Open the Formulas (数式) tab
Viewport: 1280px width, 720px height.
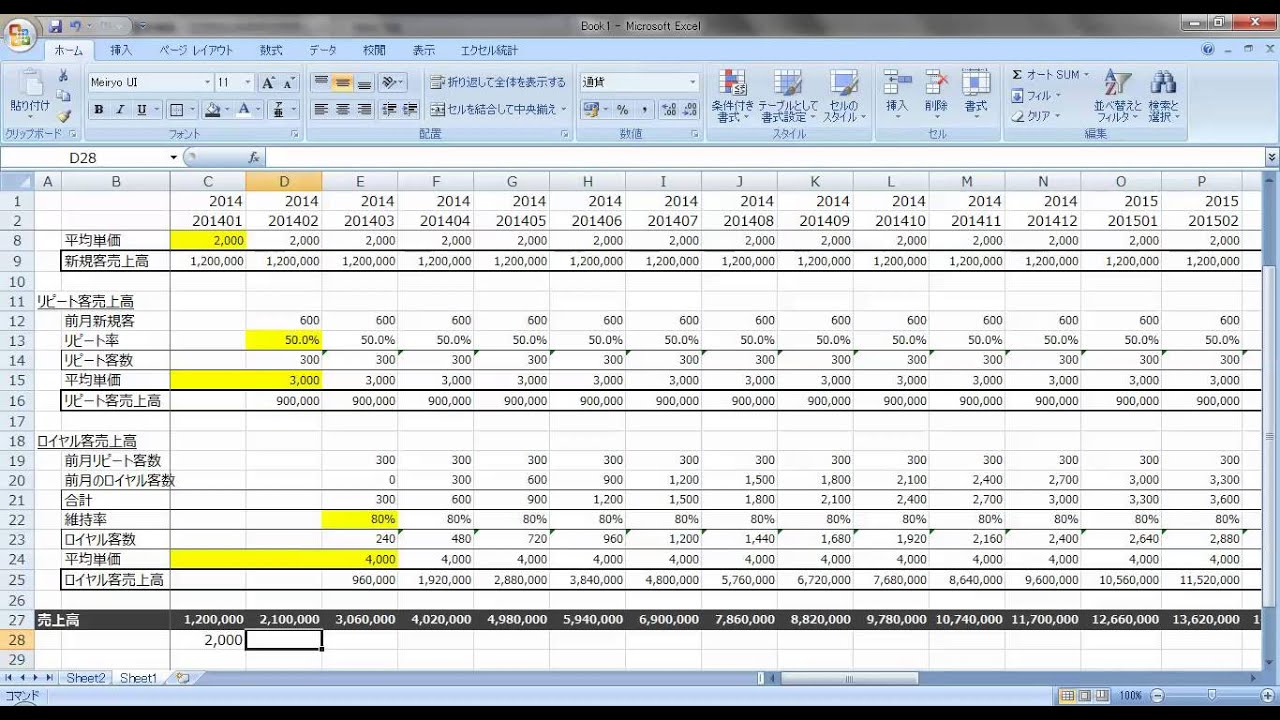tap(271, 50)
